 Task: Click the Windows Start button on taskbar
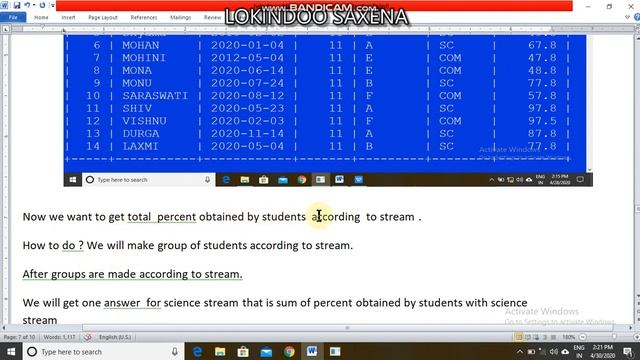point(11,351)
